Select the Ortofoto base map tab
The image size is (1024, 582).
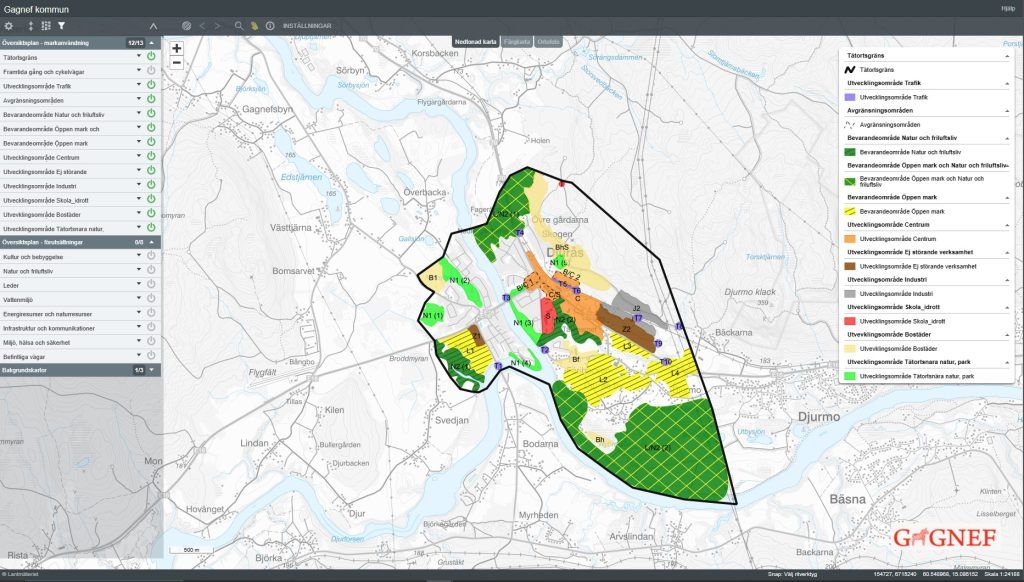tap(548, 42)
